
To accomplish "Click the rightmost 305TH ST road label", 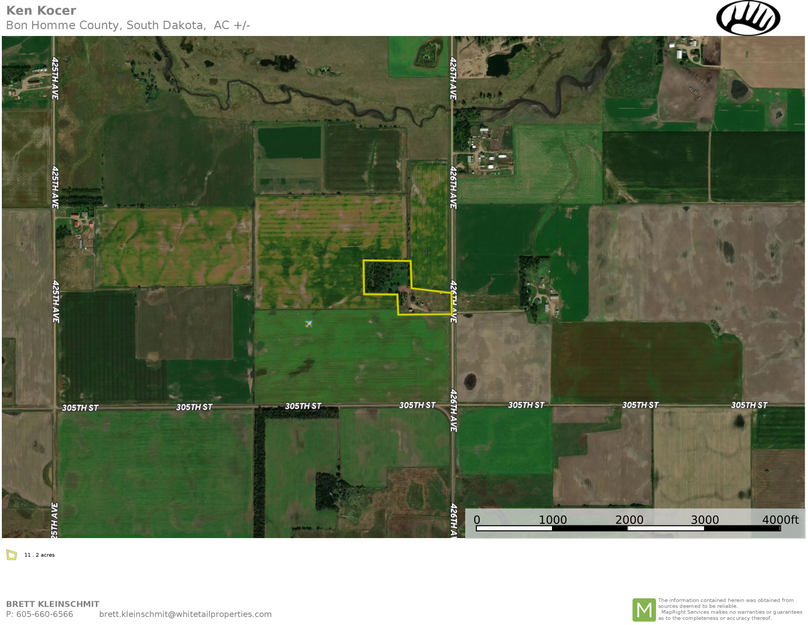I will 749,405.
